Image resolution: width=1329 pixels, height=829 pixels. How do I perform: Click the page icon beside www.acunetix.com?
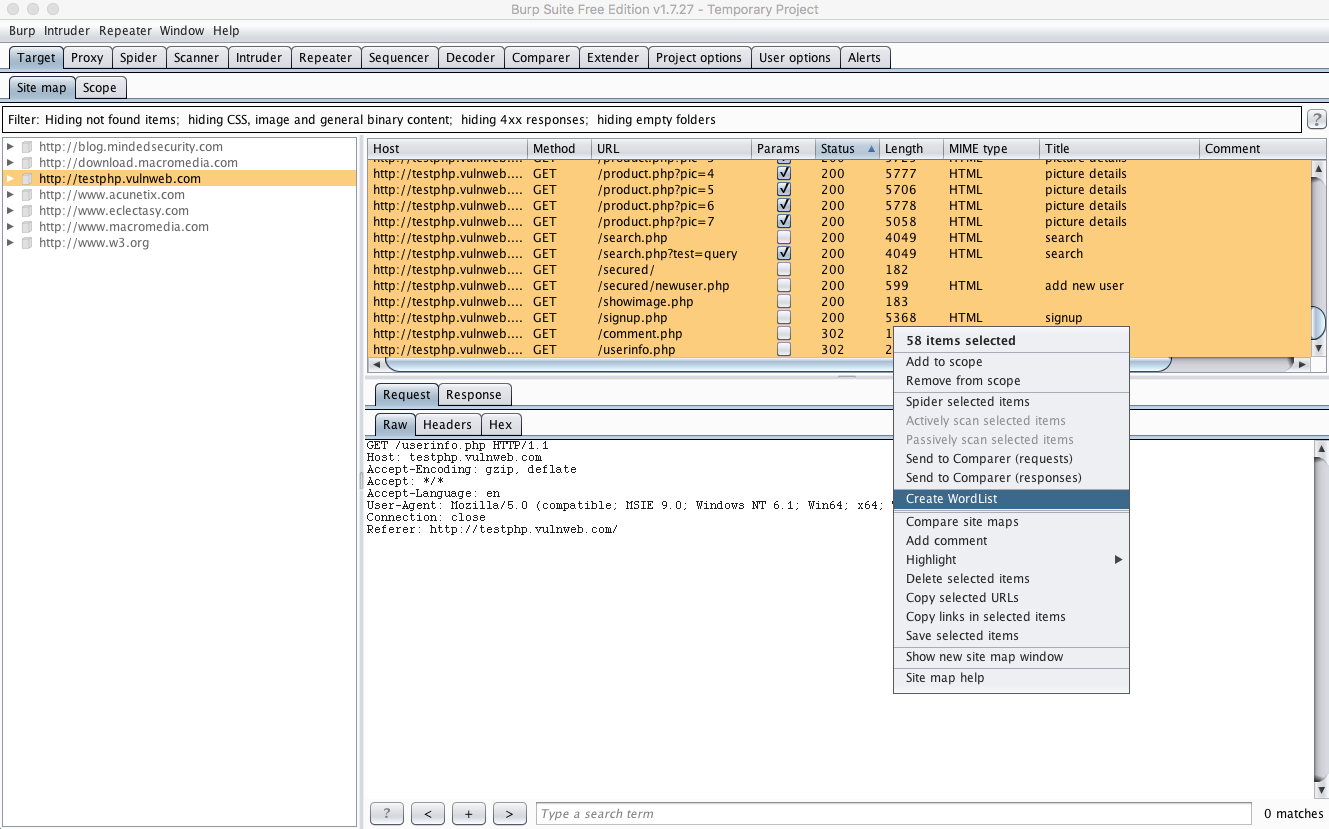27,195
